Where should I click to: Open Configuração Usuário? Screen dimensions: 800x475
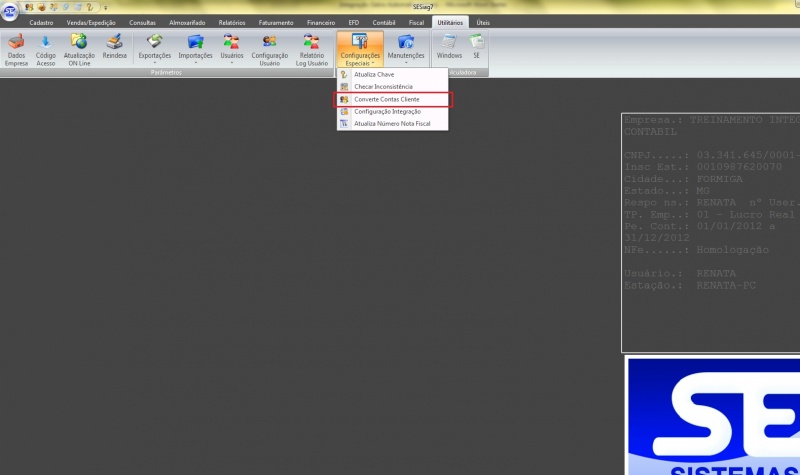tap(269, 48)
